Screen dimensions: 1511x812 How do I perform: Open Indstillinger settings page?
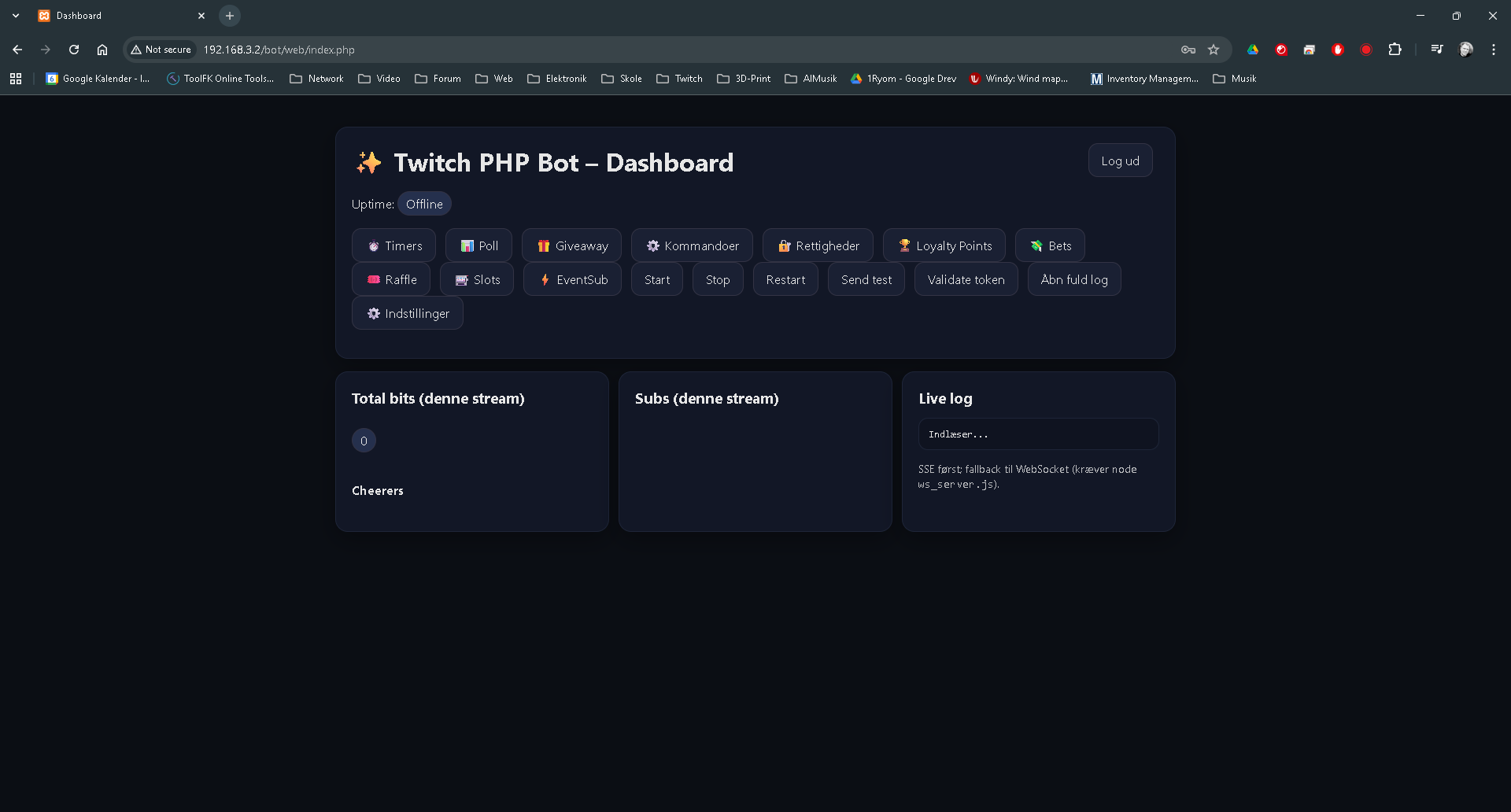point(407,313)
